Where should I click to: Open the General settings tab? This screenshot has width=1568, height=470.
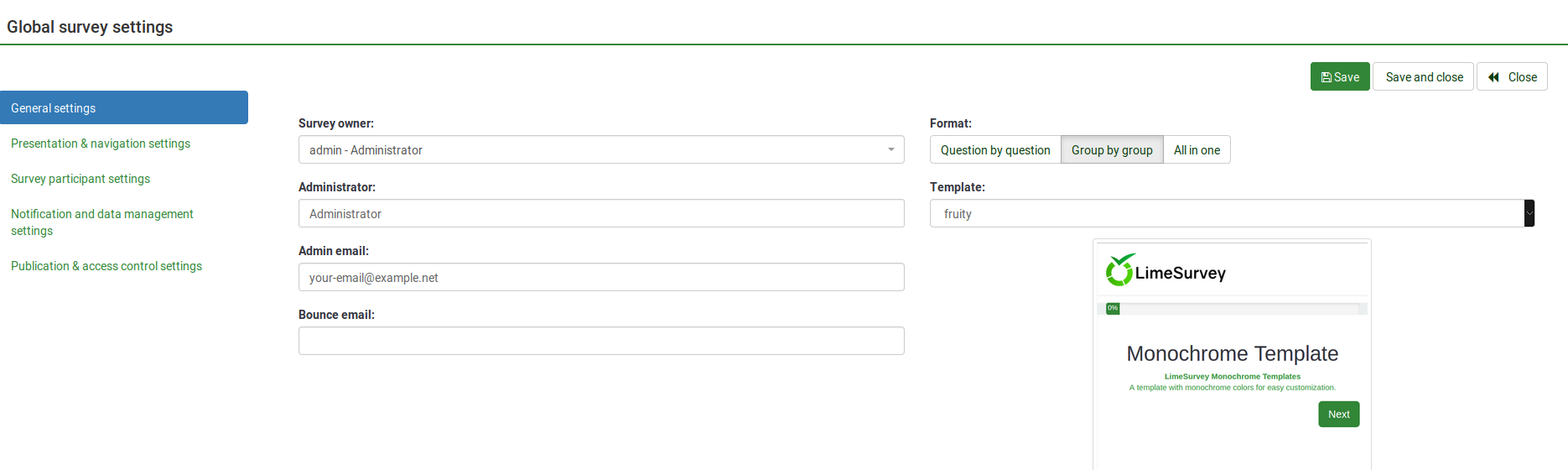pyautogui.click(x=124, y=108)
